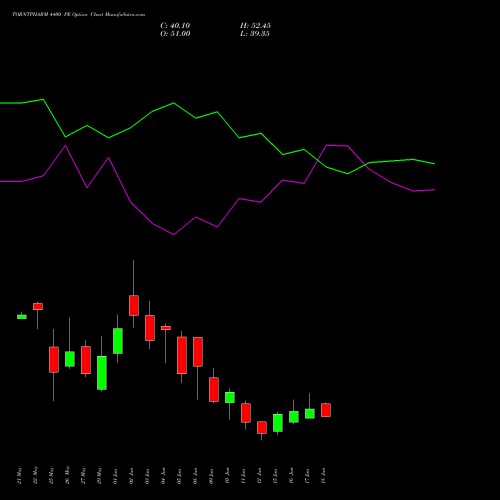The height and width of the screenshot is (500, 500).
Task: Click the green candle above 16 Jun
Action: click(294, 417)
